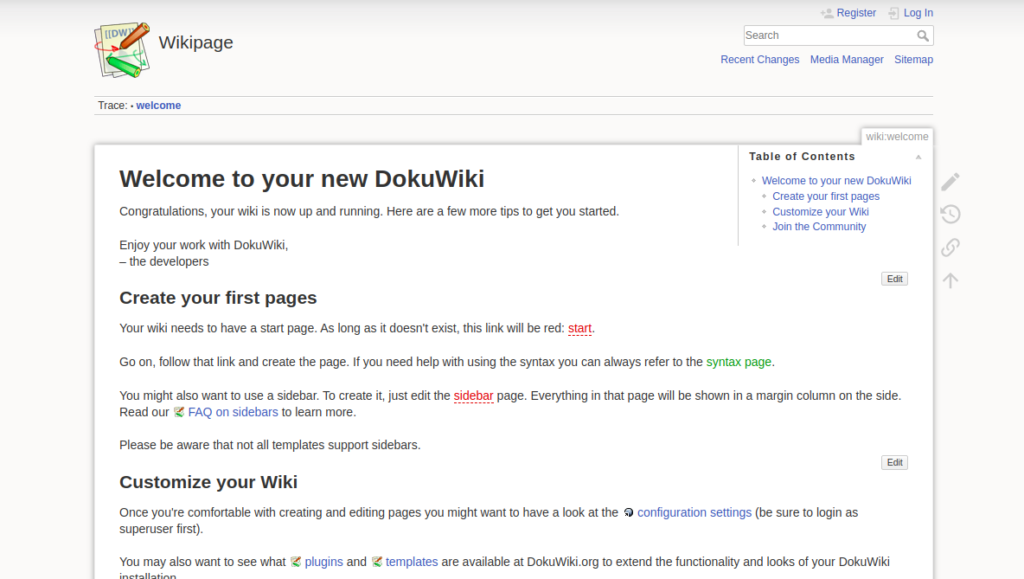Click the edit page pencil icon
Screen dimensions: 1024x579
950,181
